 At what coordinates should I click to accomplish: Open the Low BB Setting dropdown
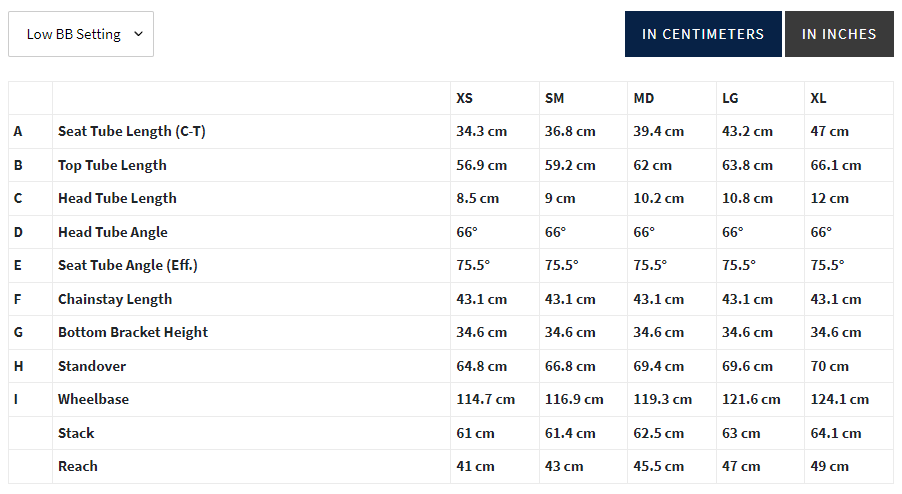[x=81, y=34]
